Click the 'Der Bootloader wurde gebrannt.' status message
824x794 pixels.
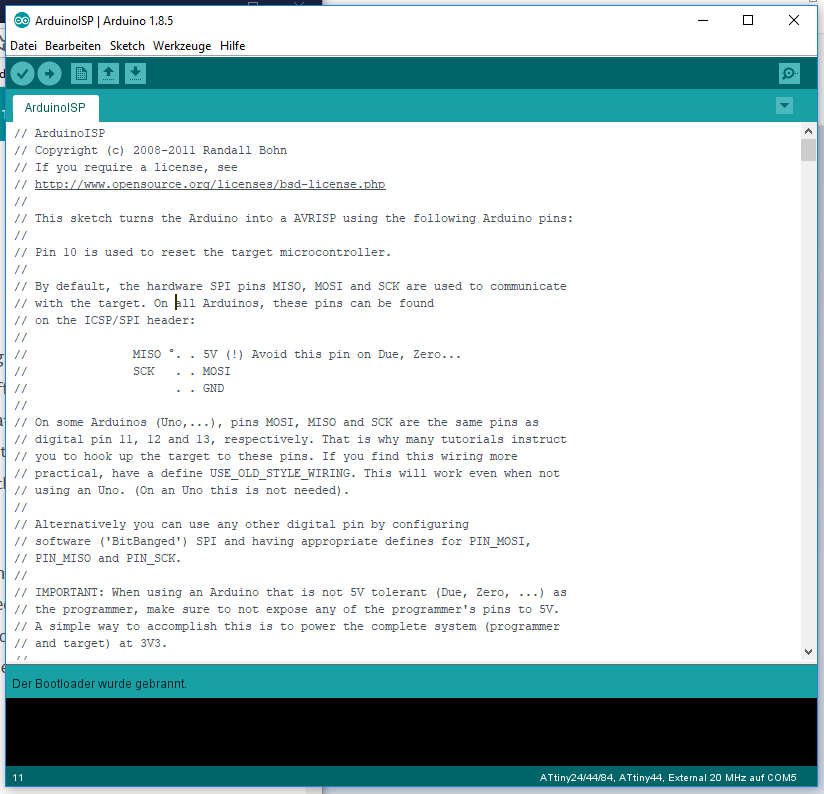click(x=99, y=684)
